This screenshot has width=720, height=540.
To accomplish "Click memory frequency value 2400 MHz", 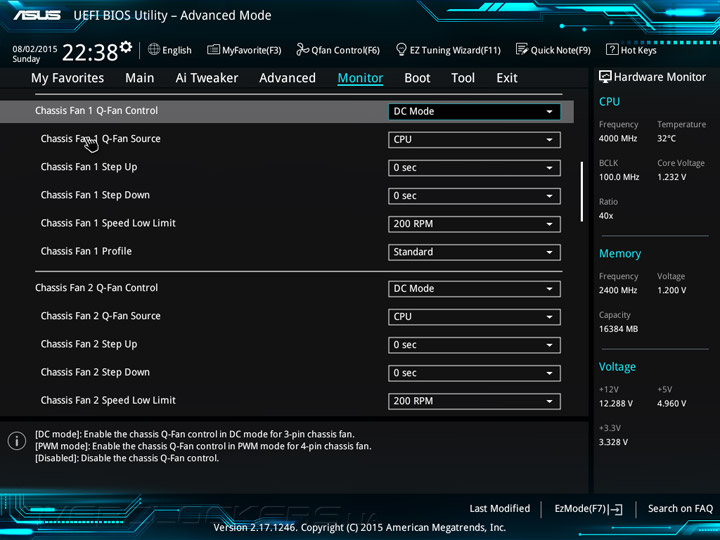I will point(618,290).
